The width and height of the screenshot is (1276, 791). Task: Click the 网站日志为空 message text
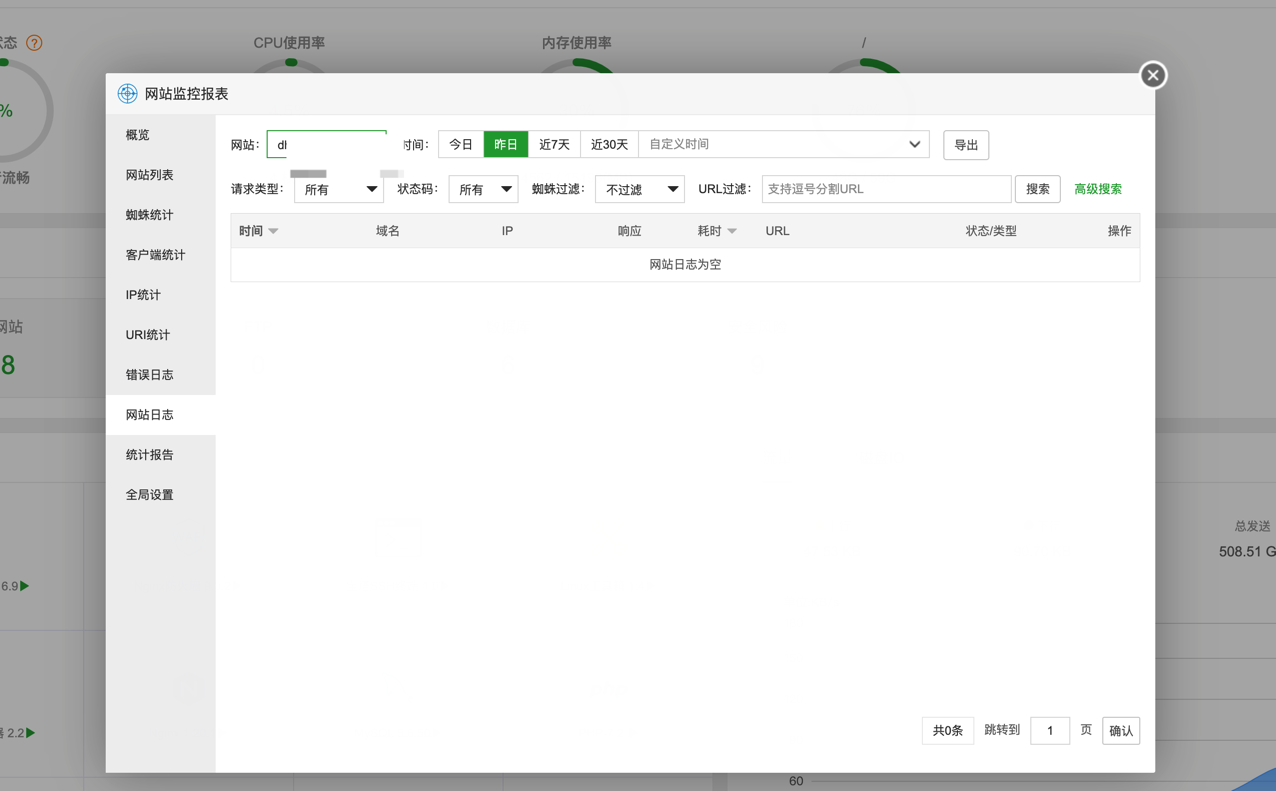685,265
